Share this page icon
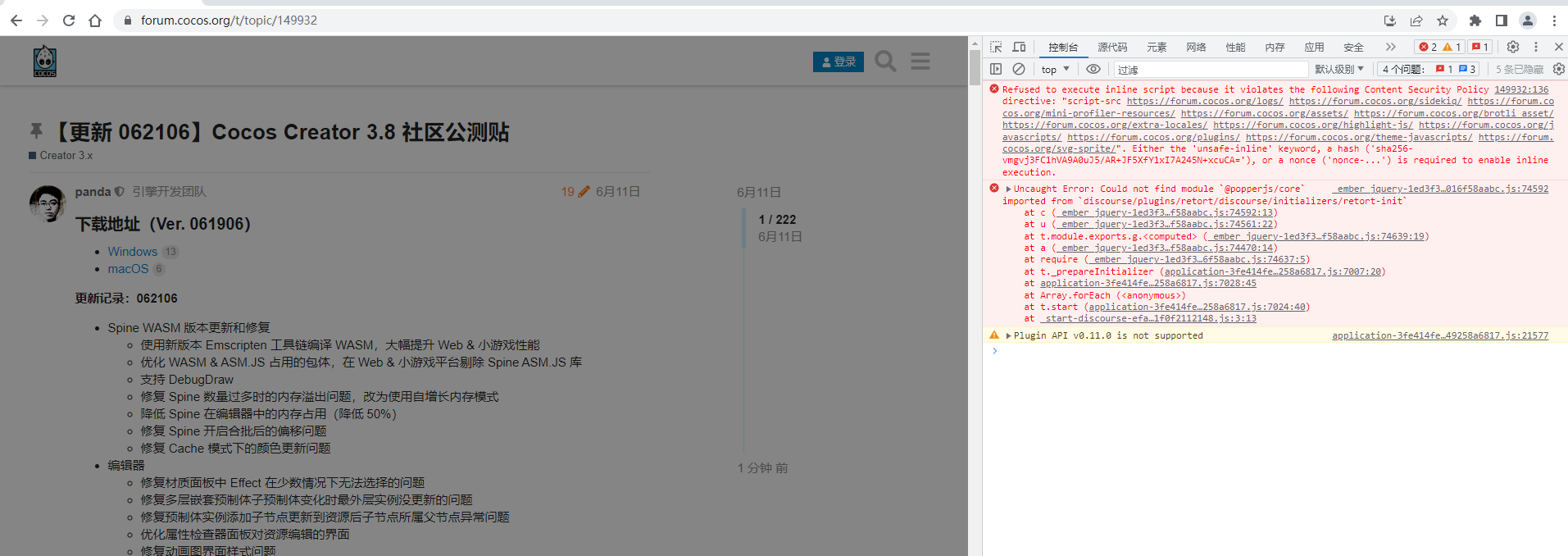Viewport: 1568px width, 556px height. tap(1416, 21)
